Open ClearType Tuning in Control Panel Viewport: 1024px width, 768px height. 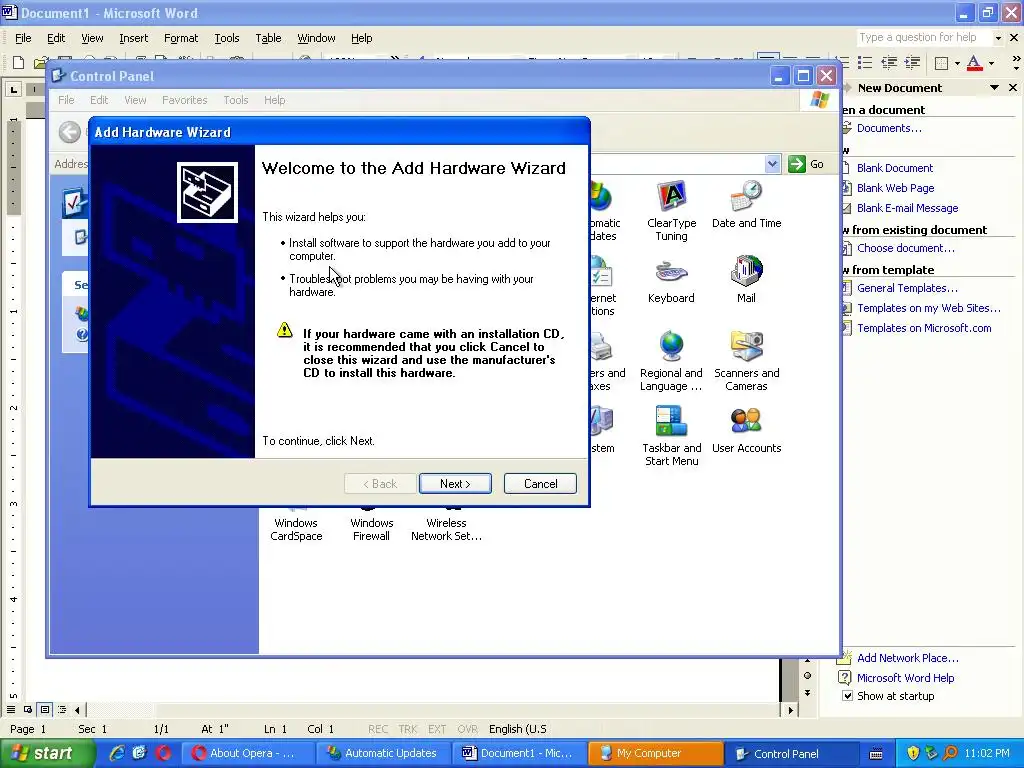671,210
